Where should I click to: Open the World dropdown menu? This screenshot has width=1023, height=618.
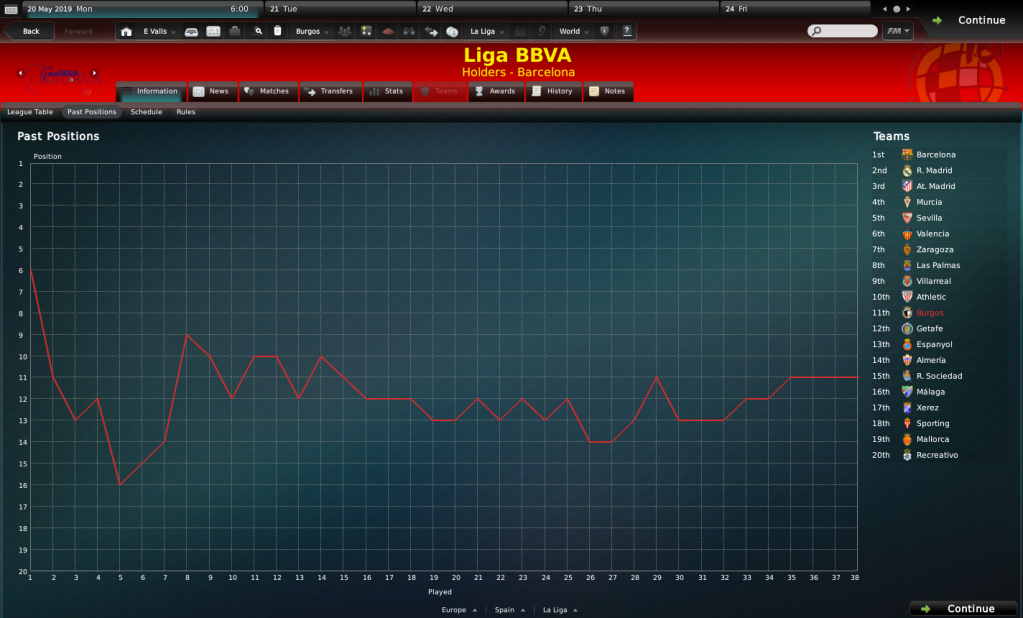point(573,31)
